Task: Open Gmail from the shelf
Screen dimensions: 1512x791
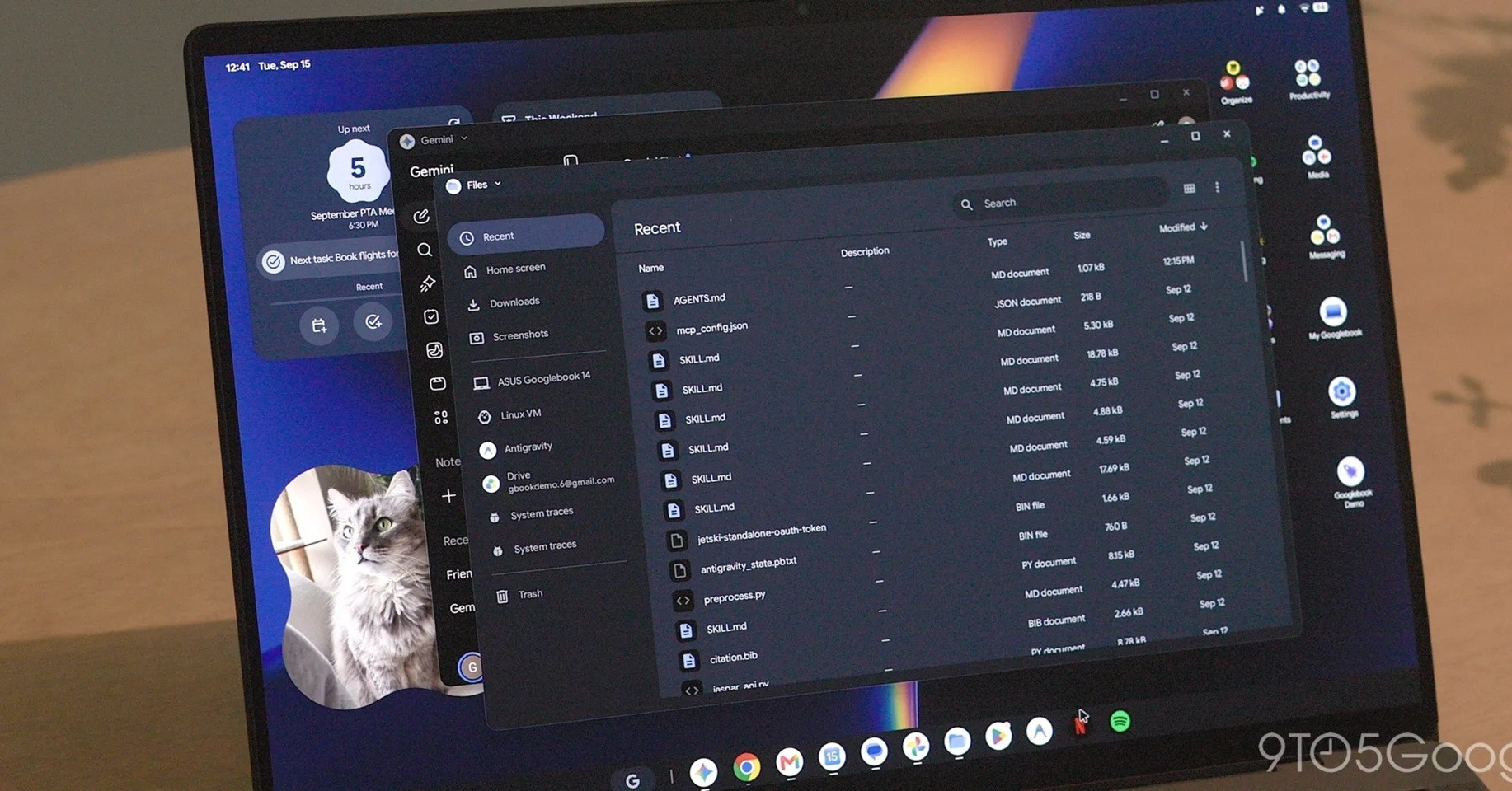Action: tap(789, 762)
